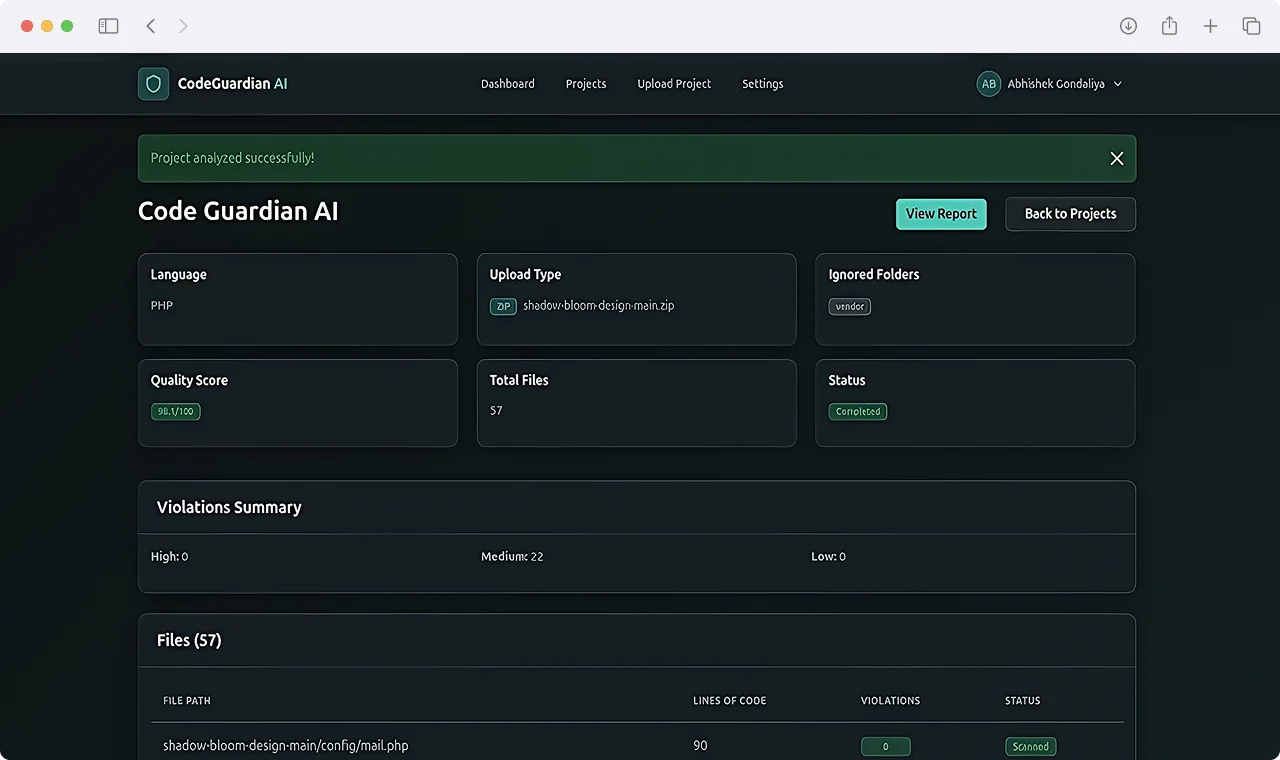Click the Total Files value 57

click(496, 411)
